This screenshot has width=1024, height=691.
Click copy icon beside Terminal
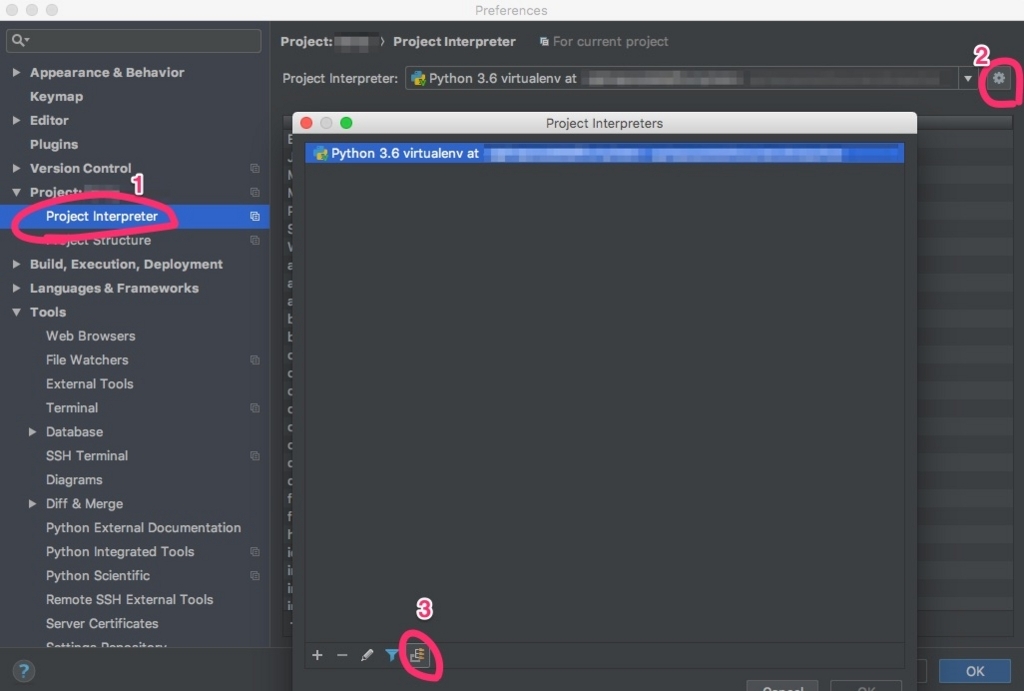click(255, 408)
